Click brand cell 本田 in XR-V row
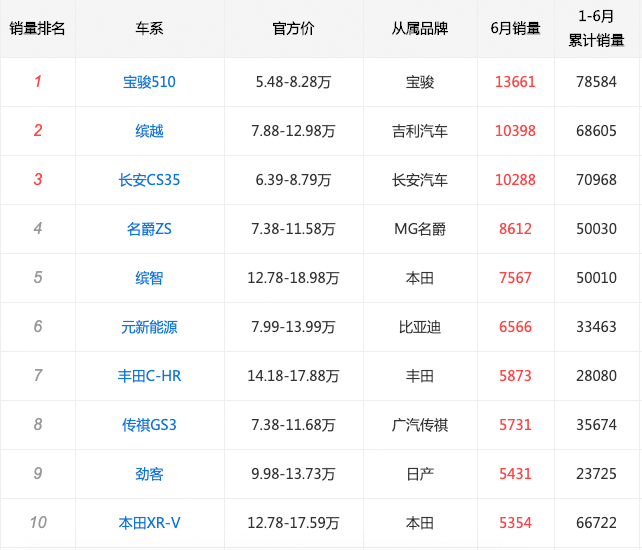Screen dimensions: 642x550 420,523
